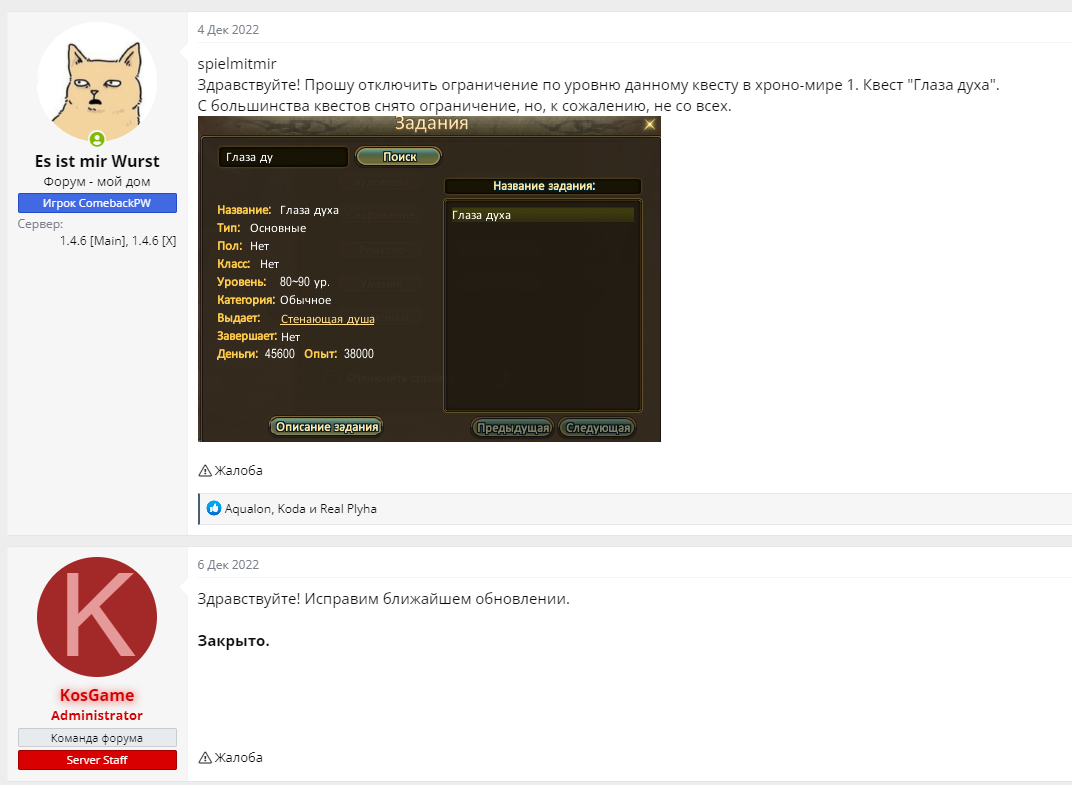Click the red K avatar of KosGame
This screenshot has width=1072, height=785.
tap(97, 617)
